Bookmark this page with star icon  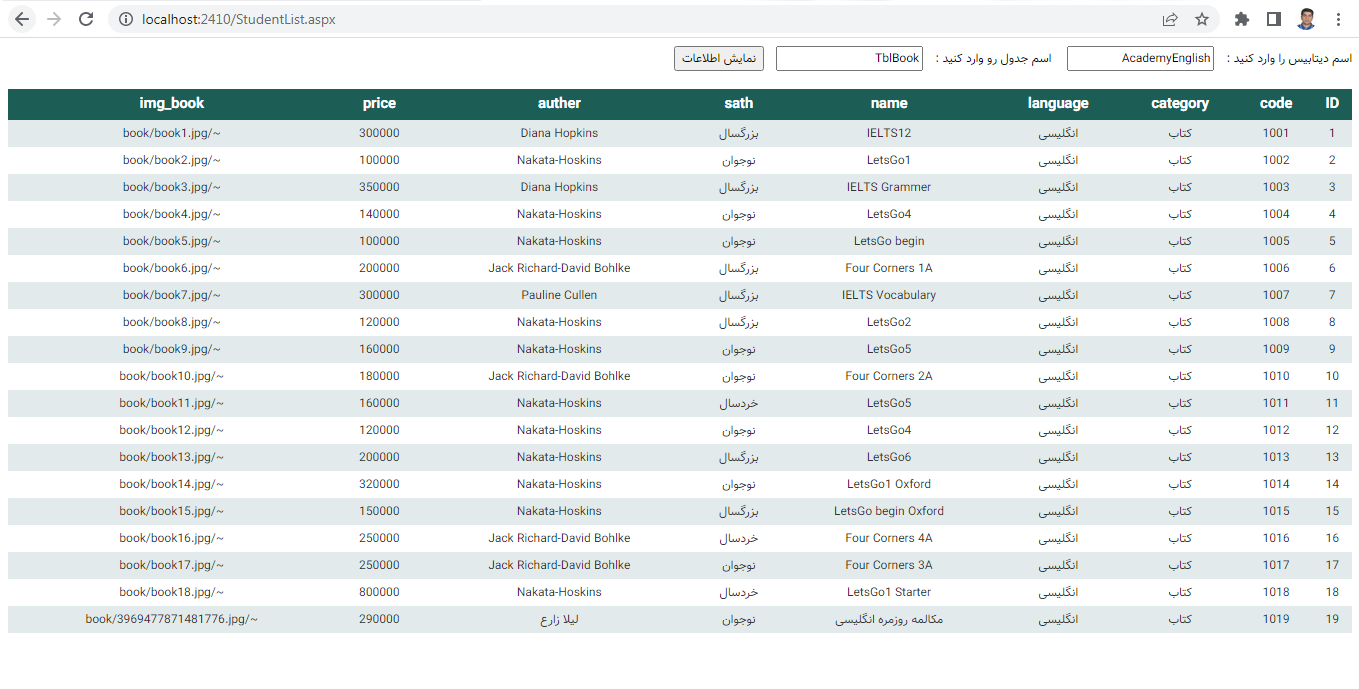point(1201,19)
